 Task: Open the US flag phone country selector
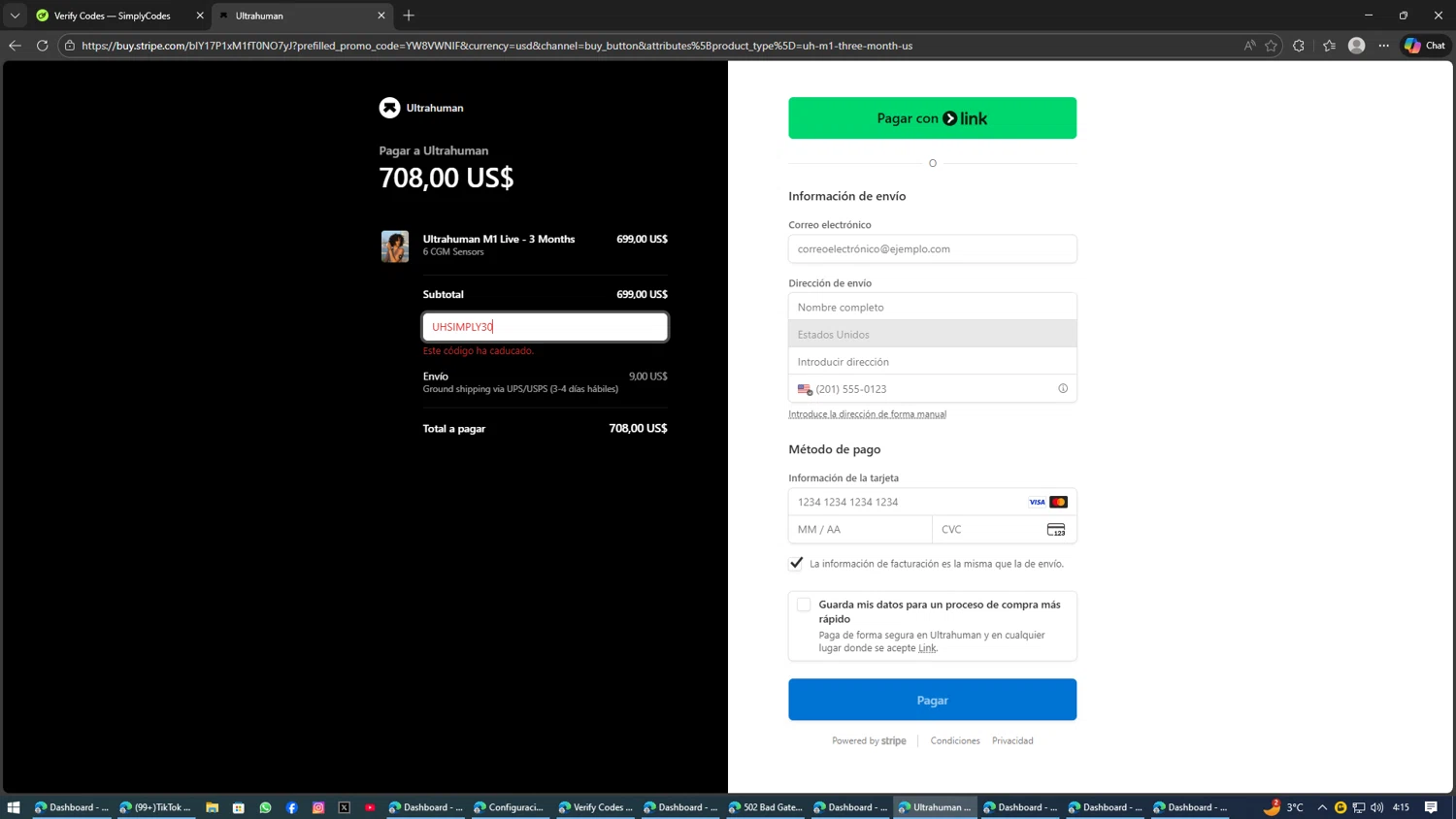coord(805,389)
